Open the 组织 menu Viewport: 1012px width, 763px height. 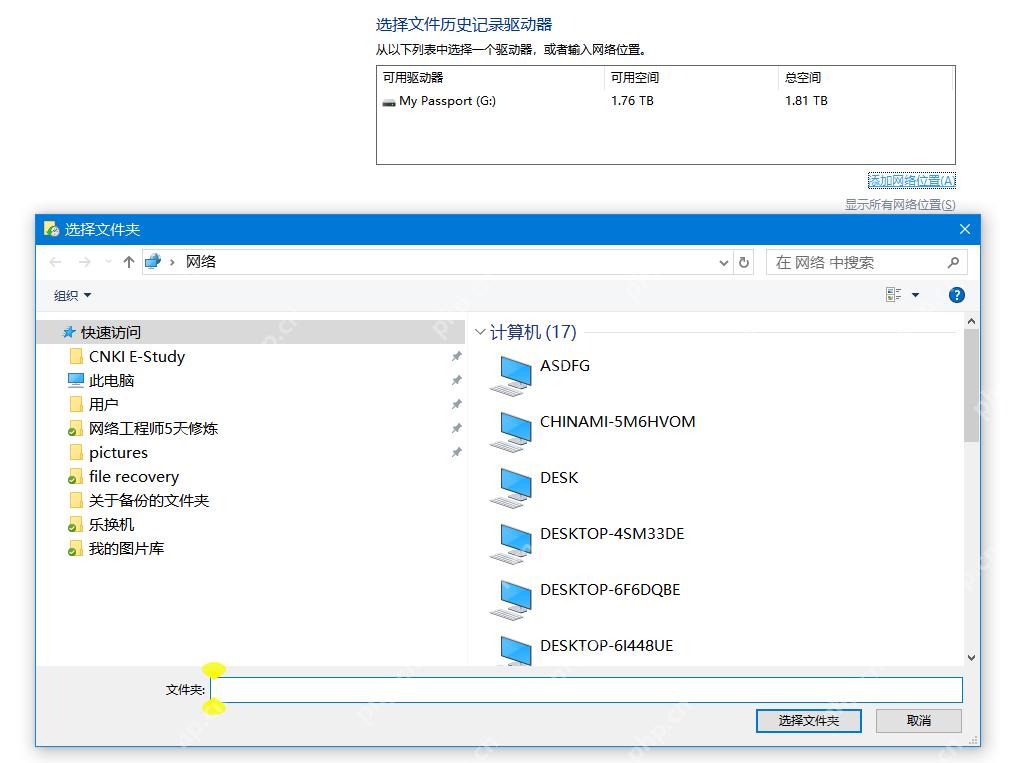pyautogui.click(x=72, y=296)
